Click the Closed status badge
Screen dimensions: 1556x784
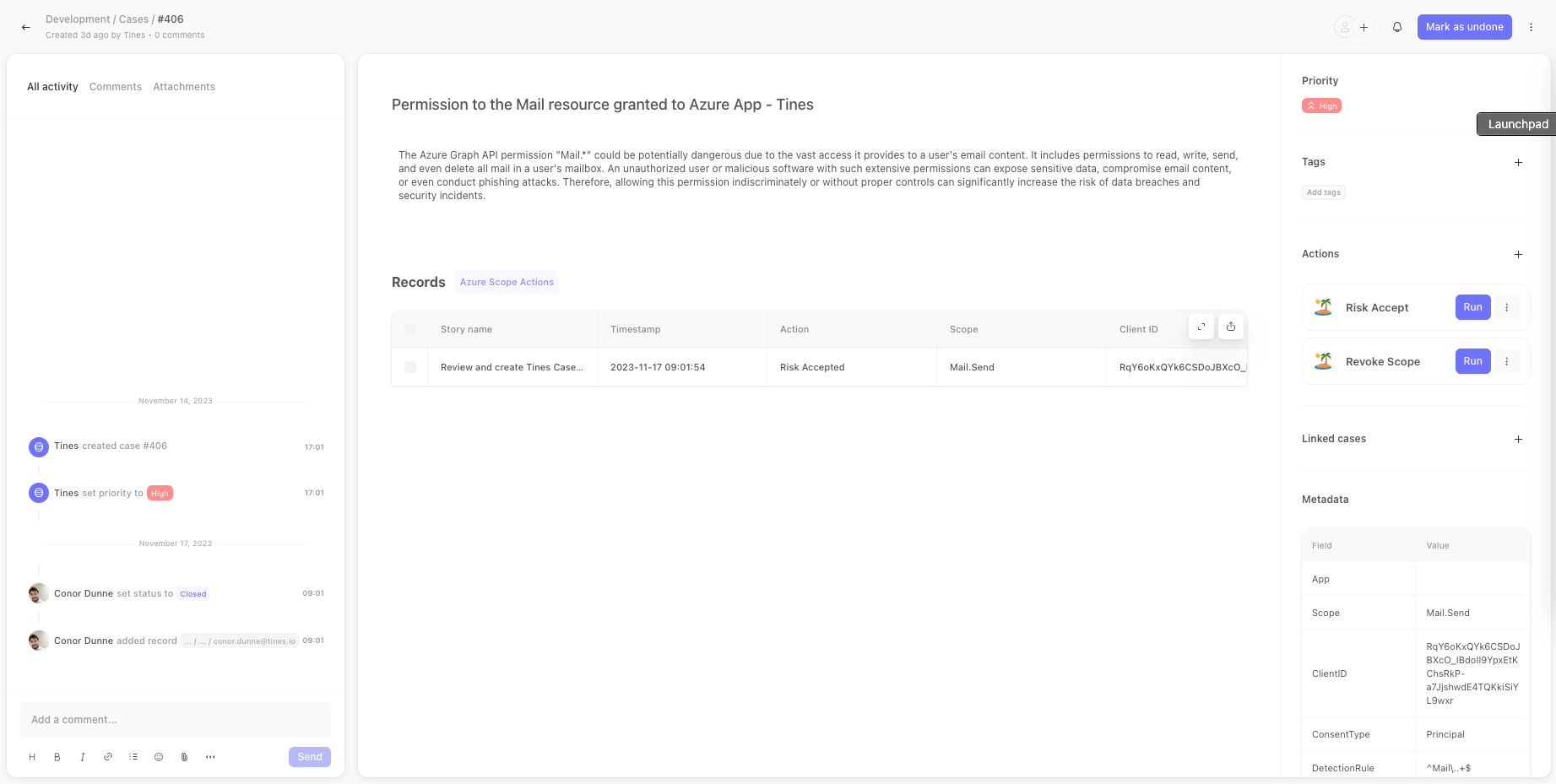(193, 594)
